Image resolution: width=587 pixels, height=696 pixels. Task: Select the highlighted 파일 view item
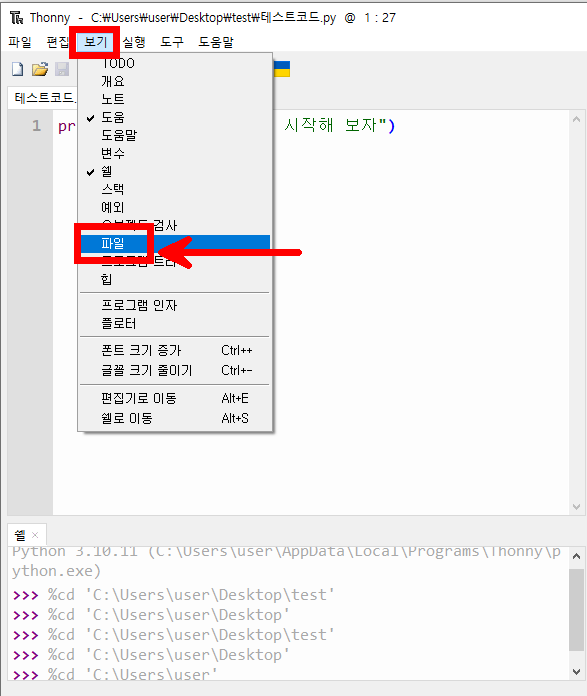click(x=175, y=244)
